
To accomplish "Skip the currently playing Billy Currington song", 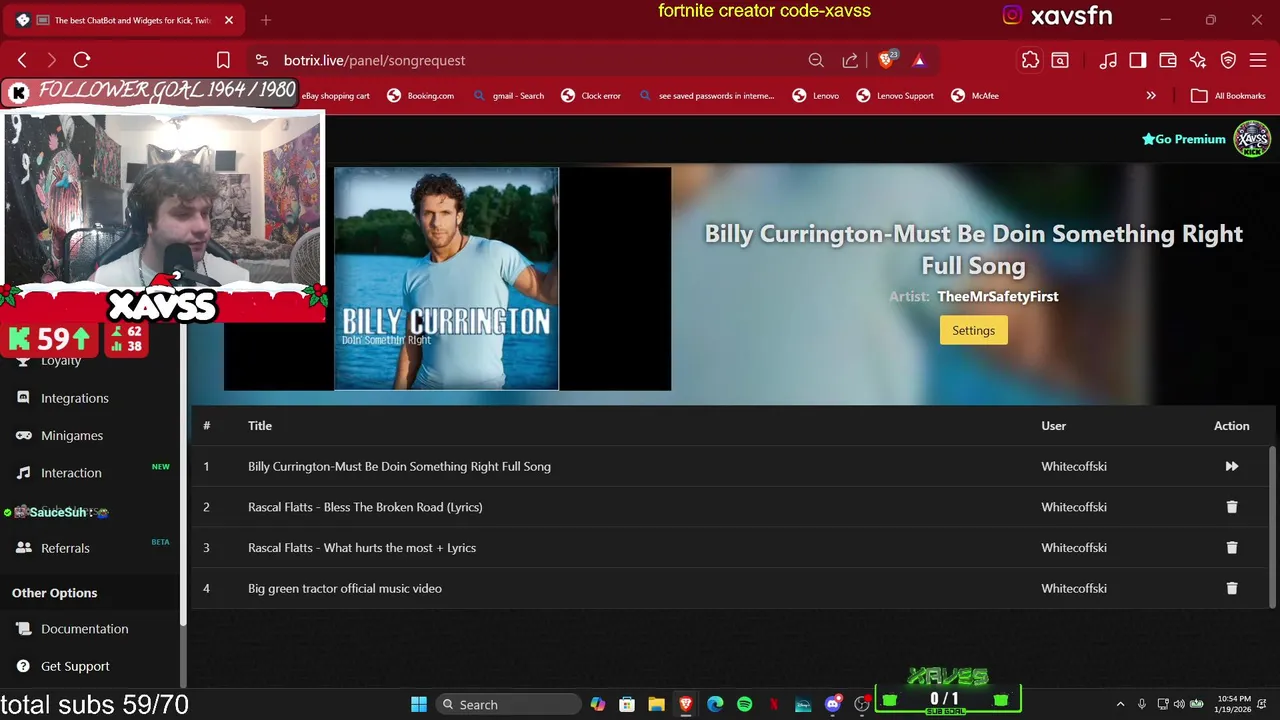I will (1231, 466).
